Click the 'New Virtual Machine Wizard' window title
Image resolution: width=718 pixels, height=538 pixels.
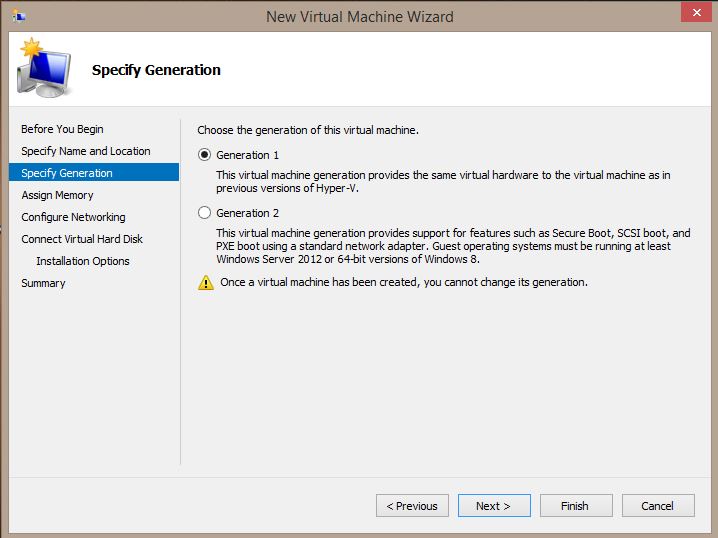(x=360, y=17)
